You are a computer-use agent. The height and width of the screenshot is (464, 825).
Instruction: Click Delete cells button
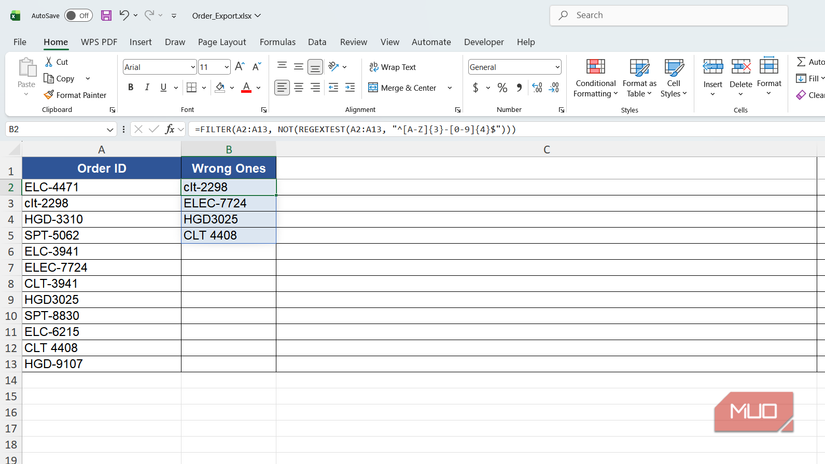coord(740,77)
